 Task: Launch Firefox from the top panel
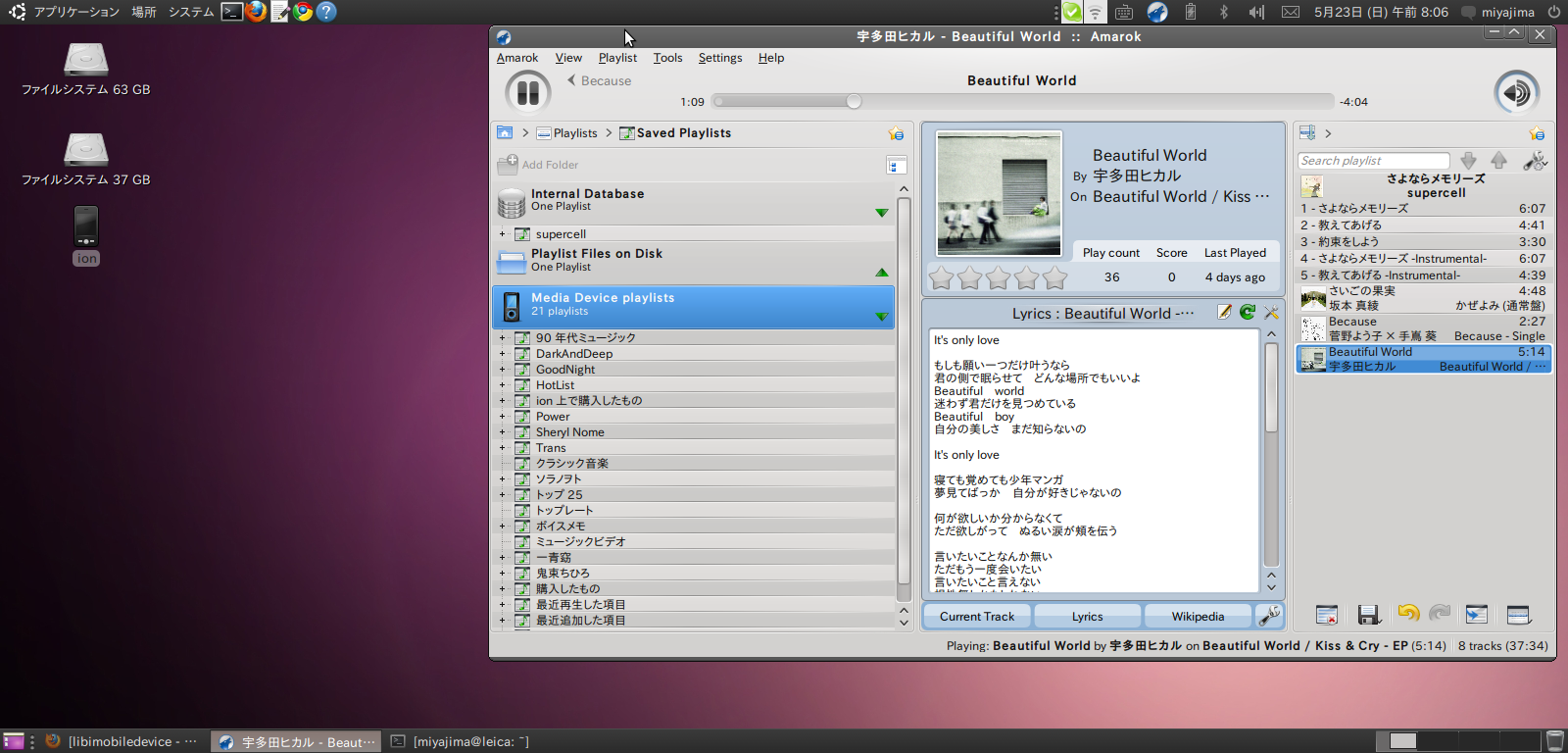[256, 12]
